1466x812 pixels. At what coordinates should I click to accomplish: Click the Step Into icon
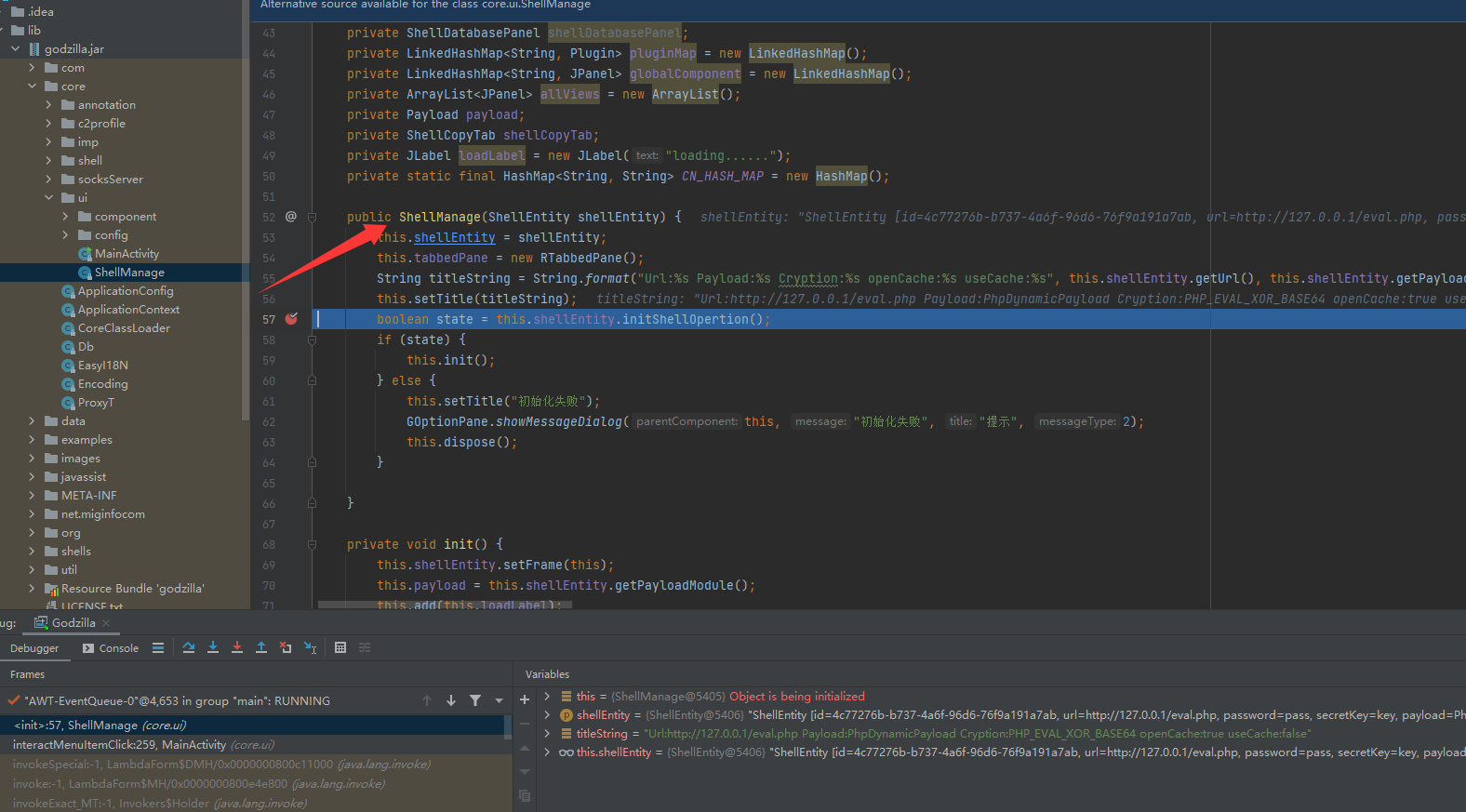[213, 647]
